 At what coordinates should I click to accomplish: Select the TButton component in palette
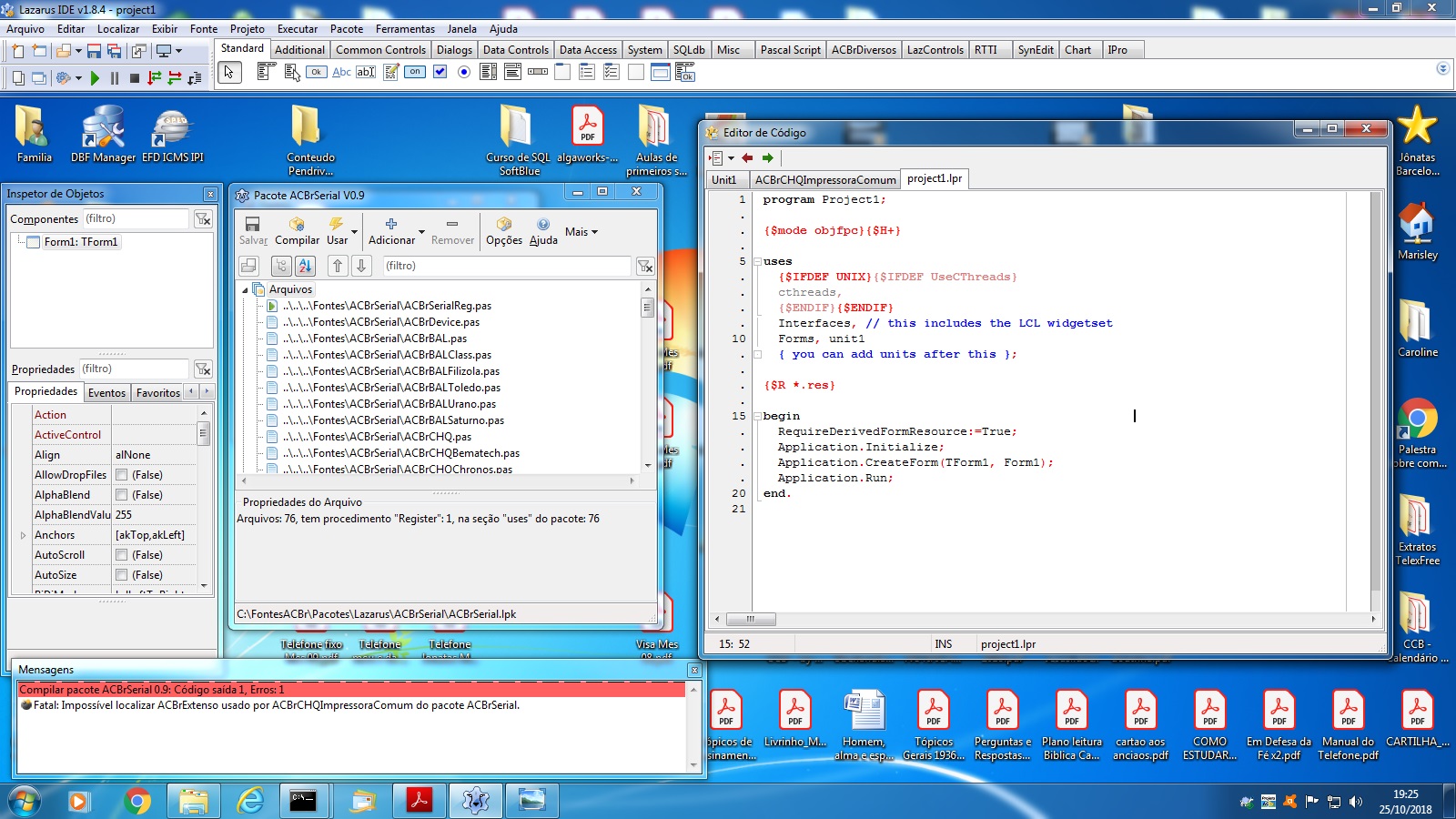pyautogui.click(x=316, y=72)
